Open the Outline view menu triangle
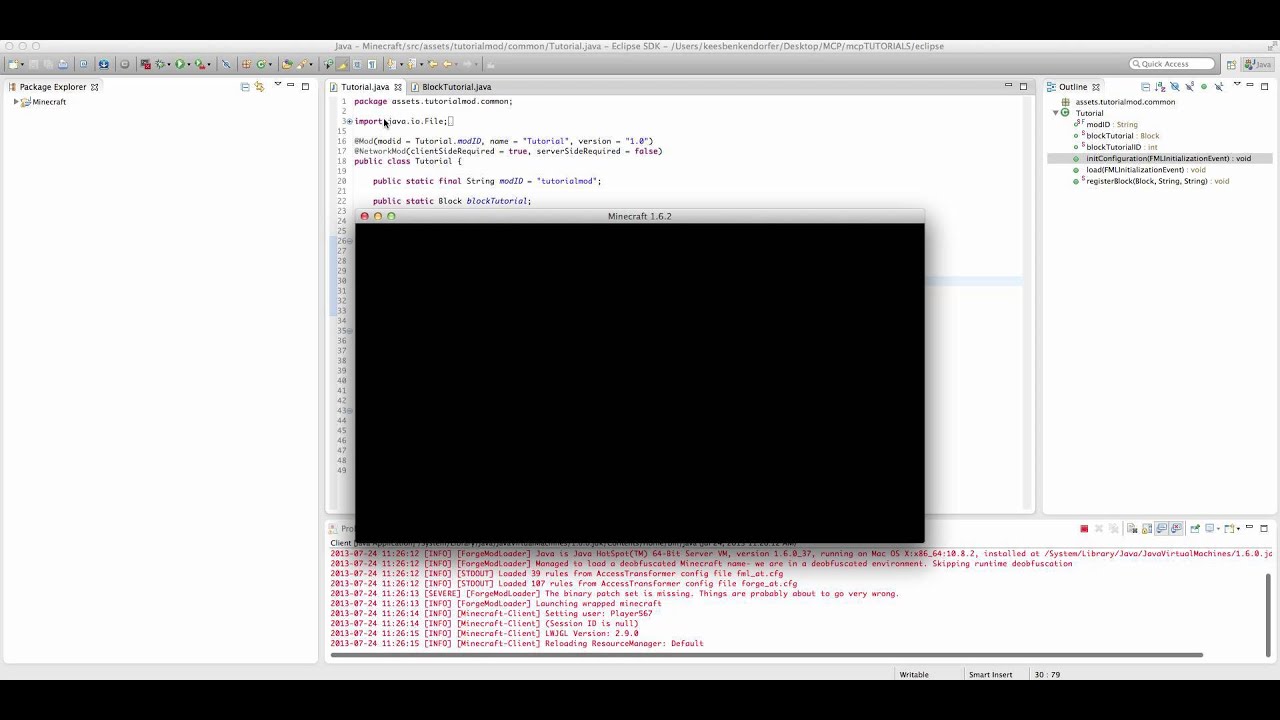This screenshot has width=1280, height=720. point(1237,84)
